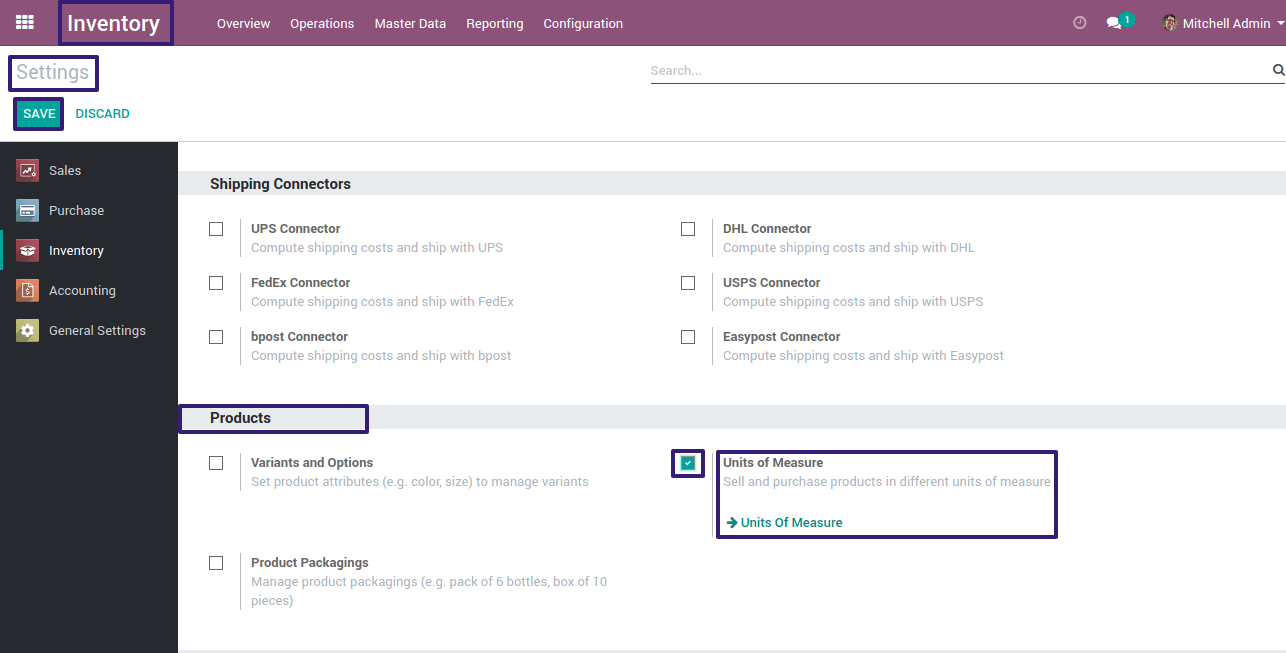Click the Product Packagings label
Viewport: 1286px width, 653px height.
point(310,563)
